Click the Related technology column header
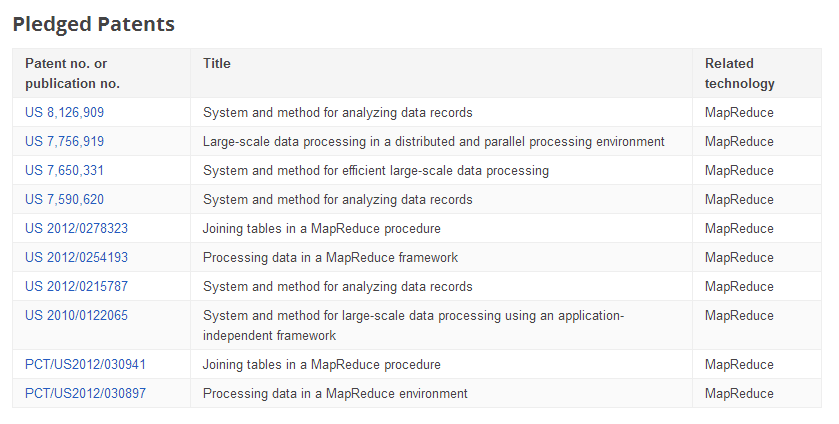 (x=739, y=73)
